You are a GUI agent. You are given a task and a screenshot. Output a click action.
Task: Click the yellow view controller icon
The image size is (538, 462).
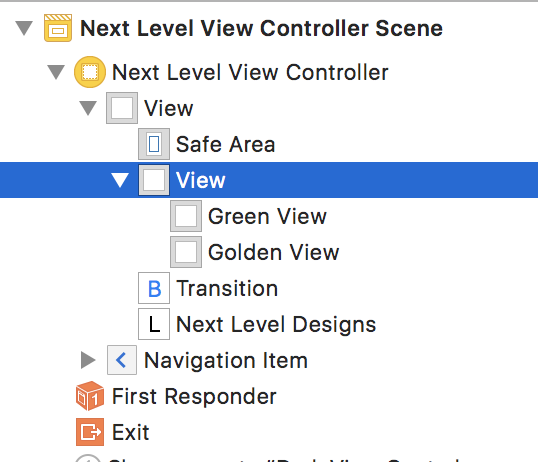tap(90, 72)
